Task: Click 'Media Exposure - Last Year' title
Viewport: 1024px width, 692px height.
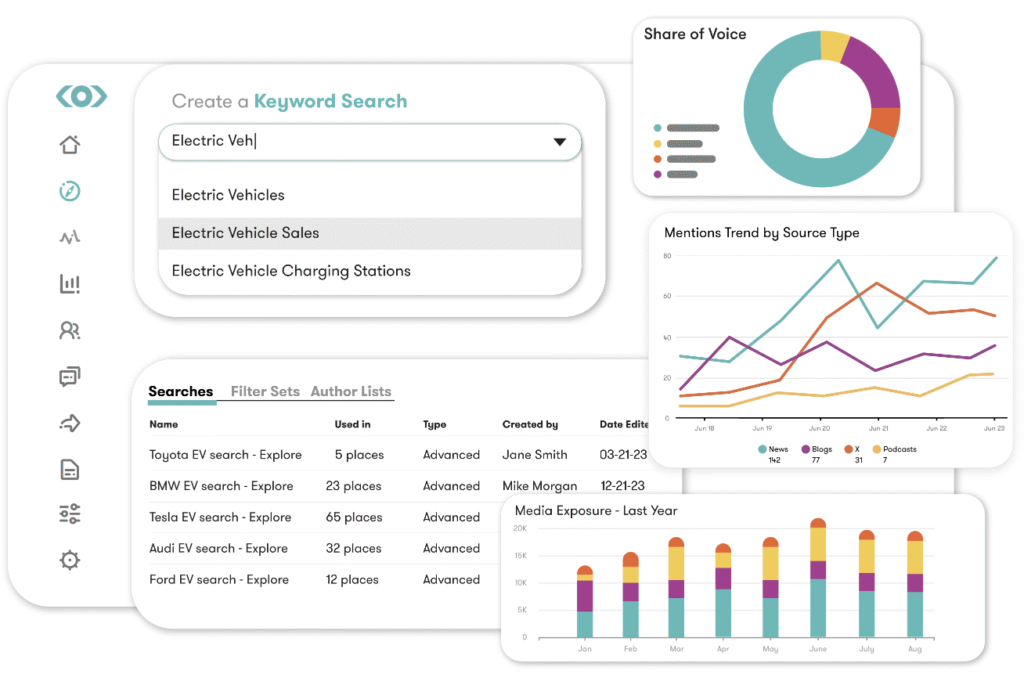Action: [596, 511]
